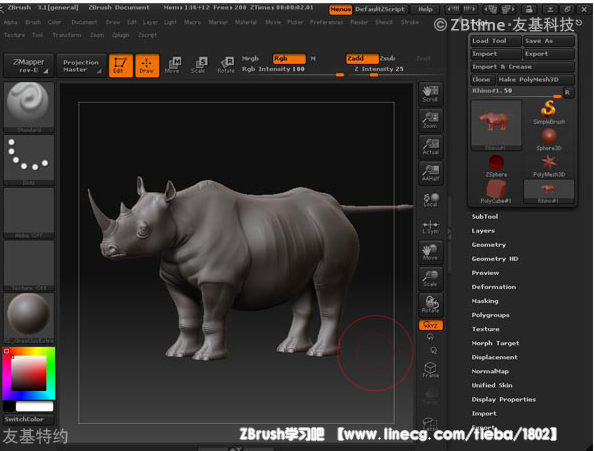The image size is (594, 451).
Task: Toggle the Menus button
Action: pos(340,9)
